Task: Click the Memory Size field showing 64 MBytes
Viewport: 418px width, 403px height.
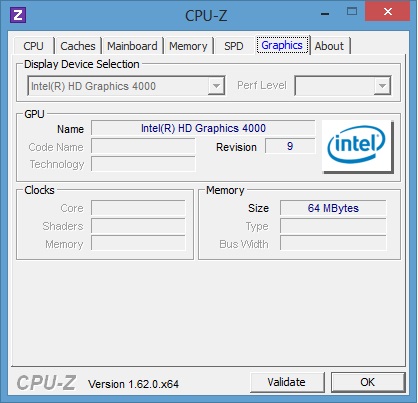Action: pyautogui.click(x=333, y=208)
